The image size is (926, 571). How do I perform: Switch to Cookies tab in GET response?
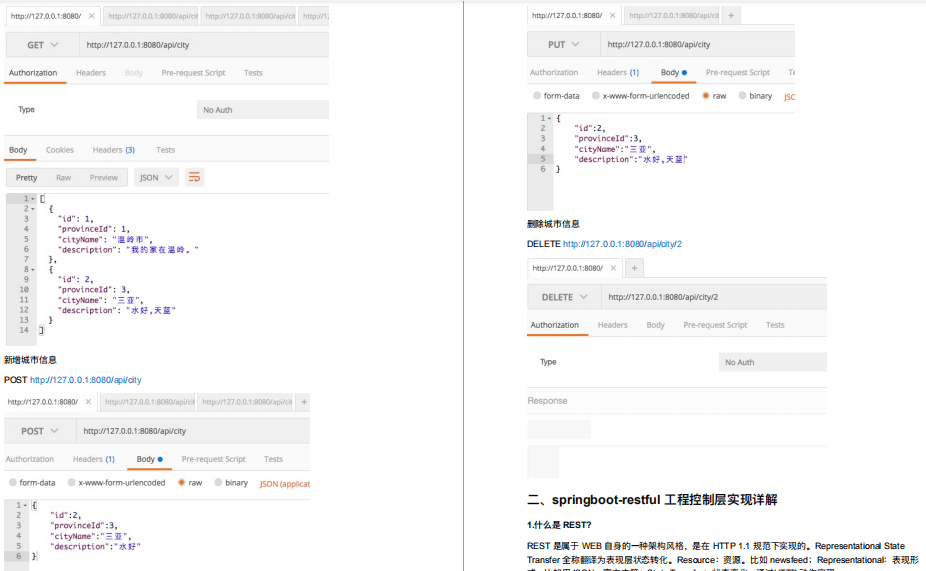(60, 150)
